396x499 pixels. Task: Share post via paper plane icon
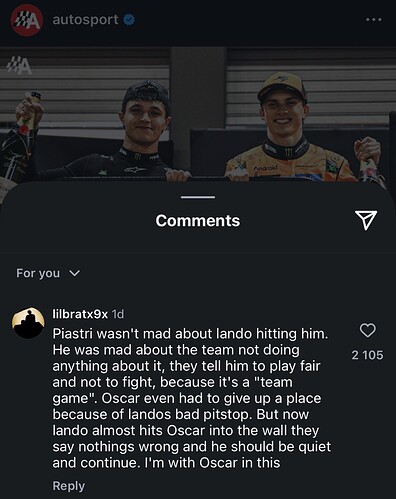[x=366, y=220]
